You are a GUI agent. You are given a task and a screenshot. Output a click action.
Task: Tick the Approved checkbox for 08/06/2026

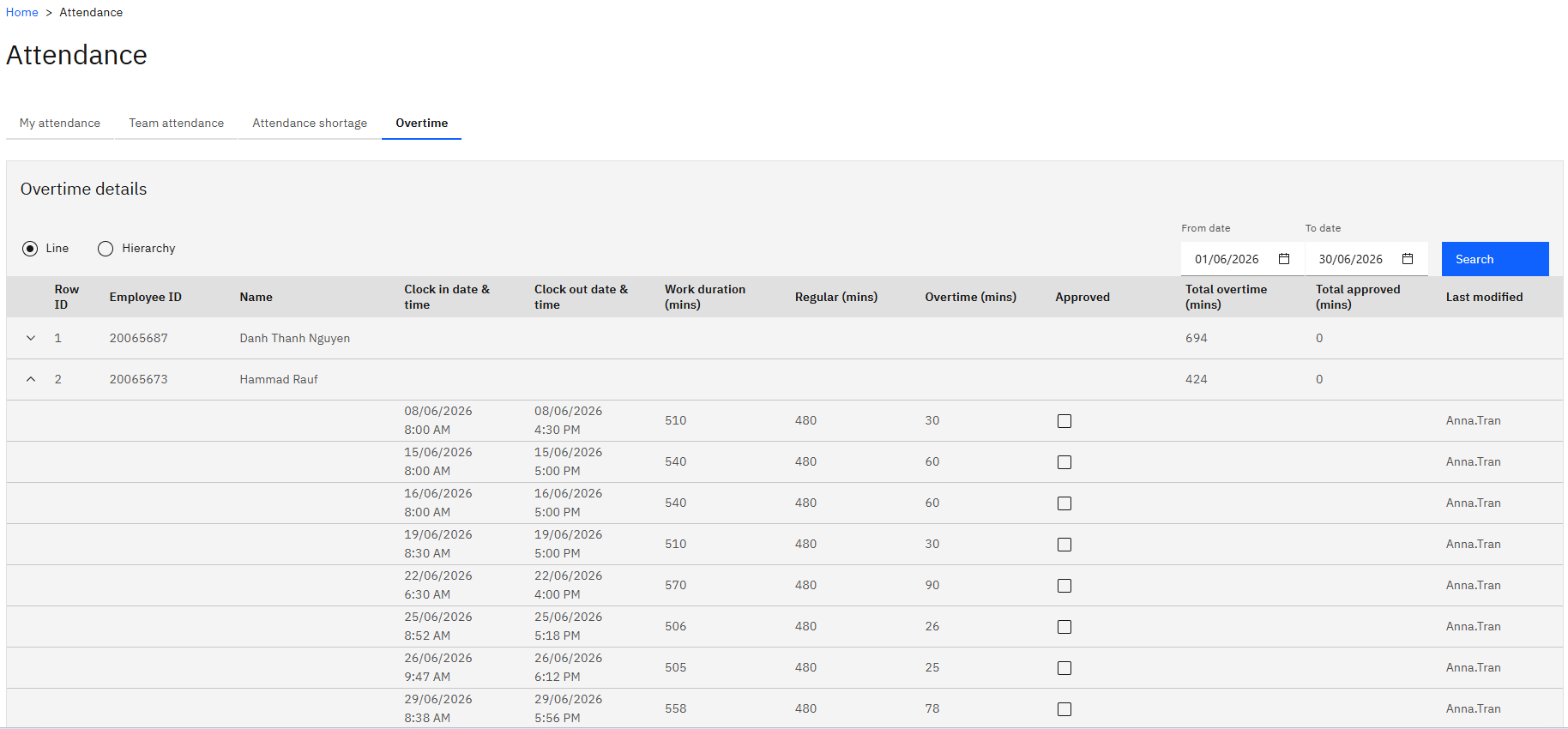click(x=1064, y=421)
